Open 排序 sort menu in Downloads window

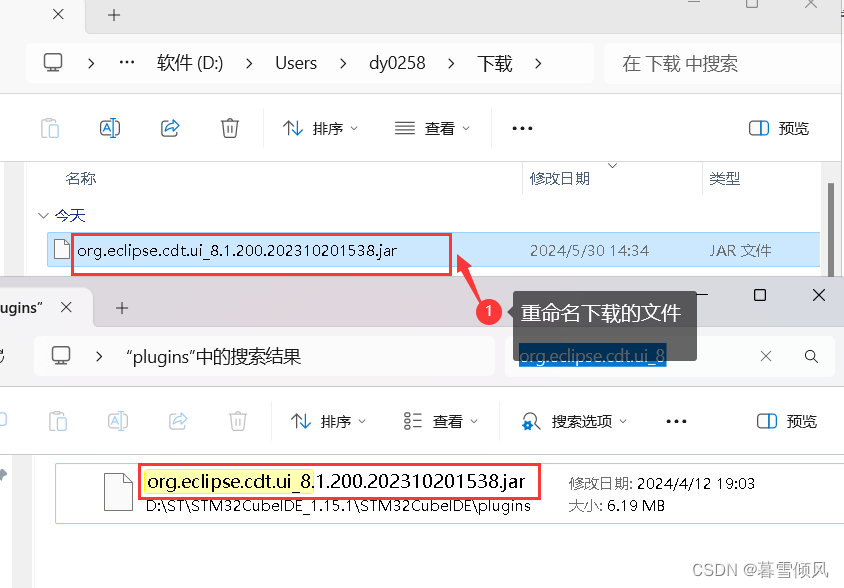pos(320,128)
